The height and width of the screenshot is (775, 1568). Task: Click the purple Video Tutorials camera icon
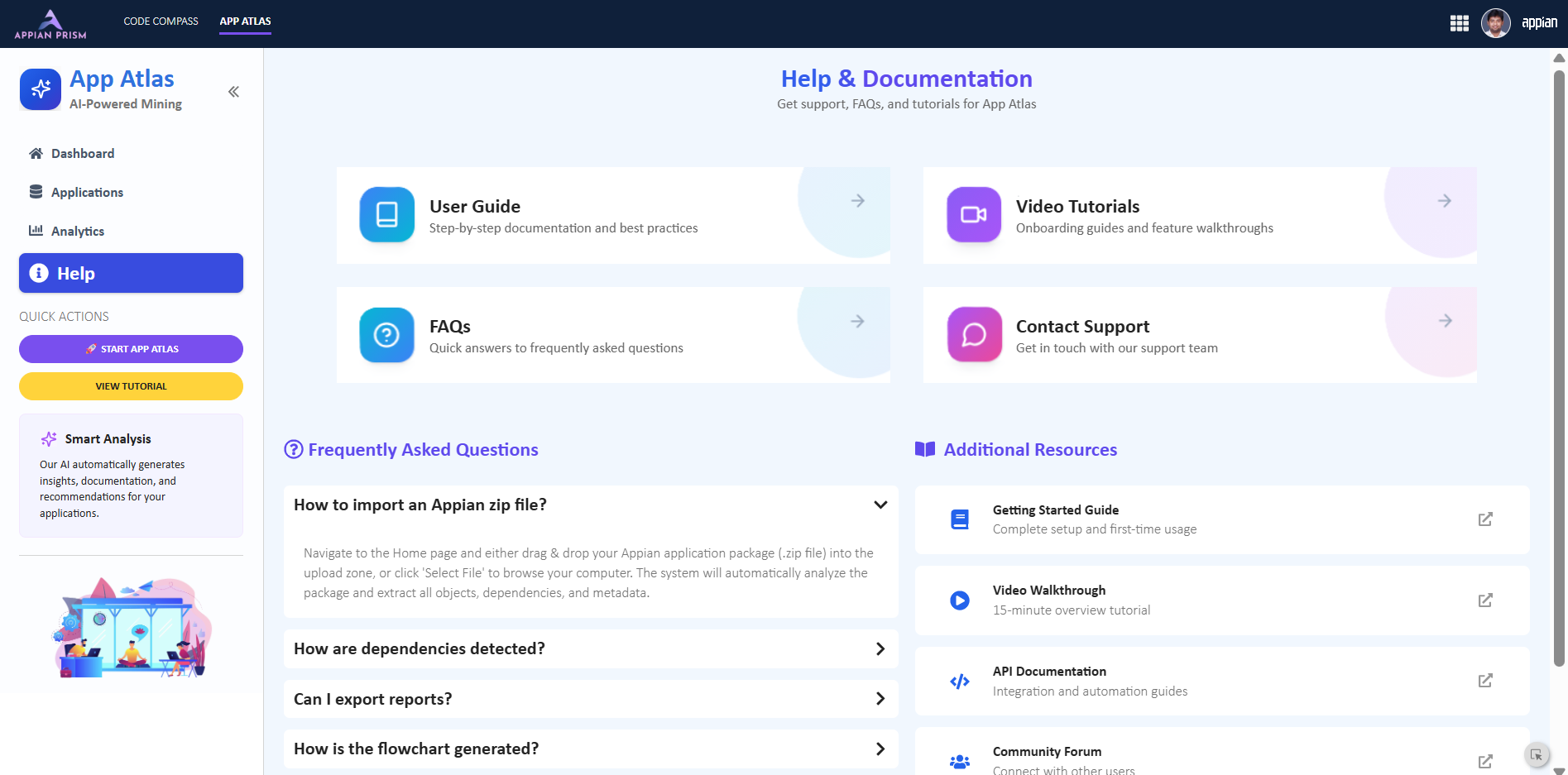click(973, 215)
